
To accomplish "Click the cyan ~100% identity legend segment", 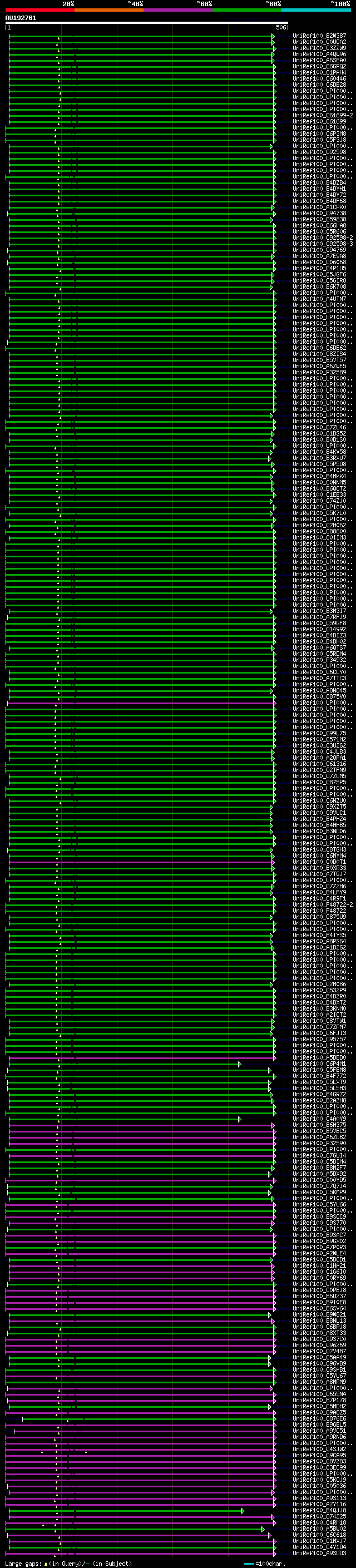I will click(316, 10).
